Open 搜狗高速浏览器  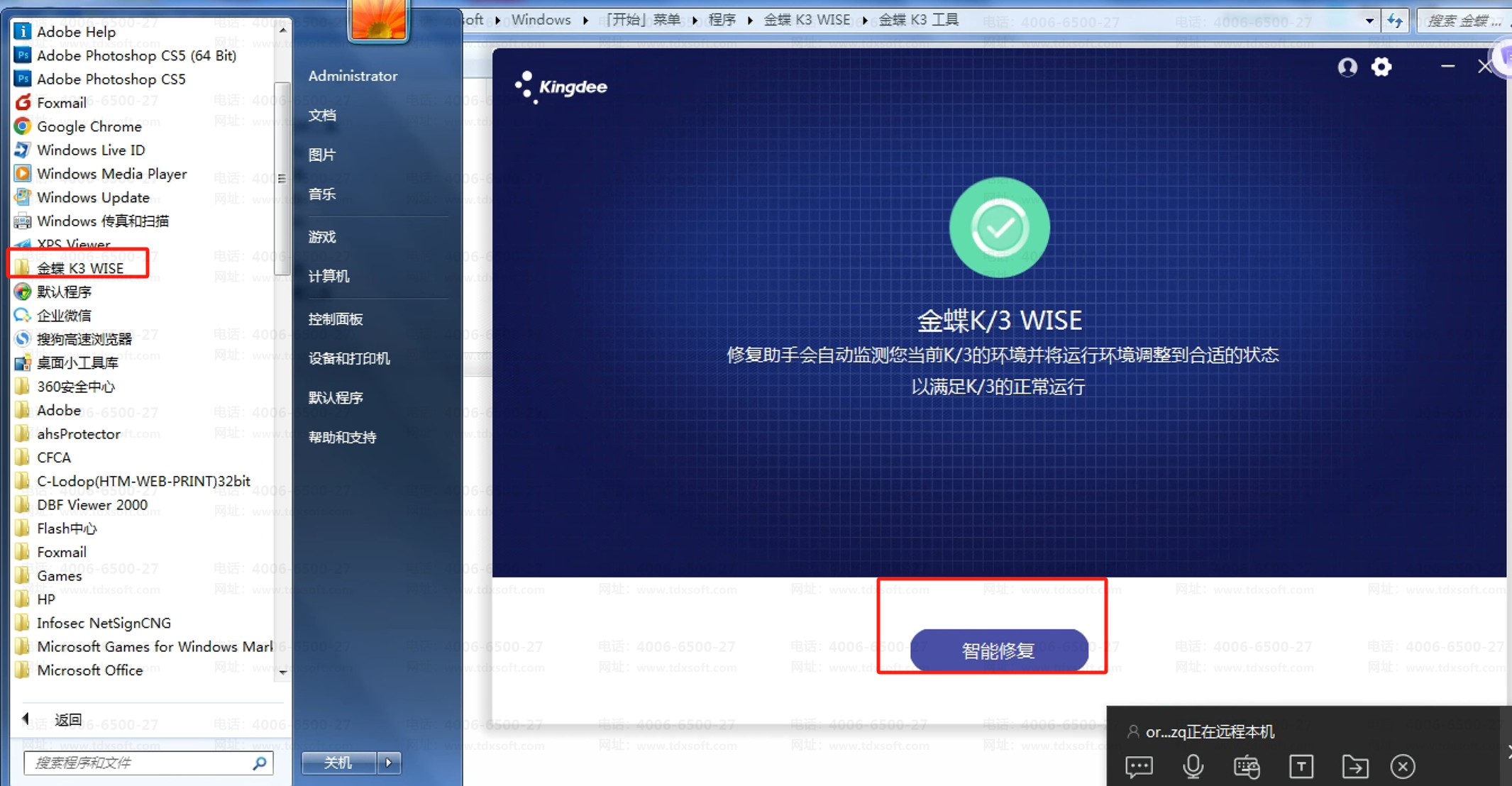(84, 339)
